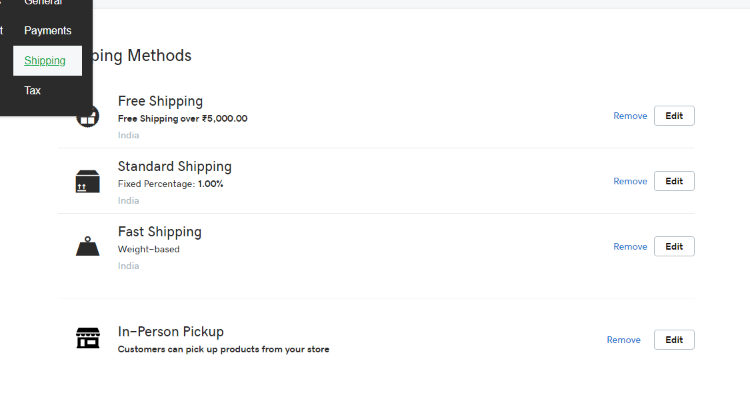Click the In-Person Pickup title text
Screen dimensions: 750x400
pyautogui.click(x=170, y=331)
